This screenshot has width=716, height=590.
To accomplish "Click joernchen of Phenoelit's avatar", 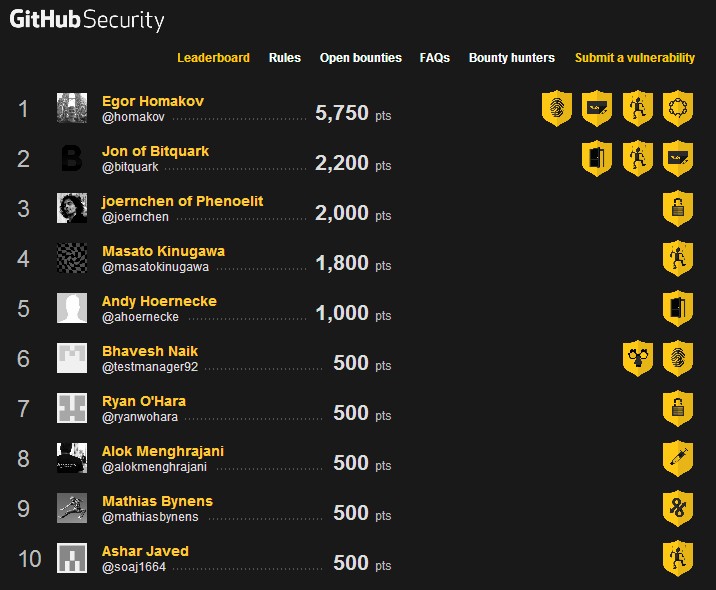I will 72,208.
